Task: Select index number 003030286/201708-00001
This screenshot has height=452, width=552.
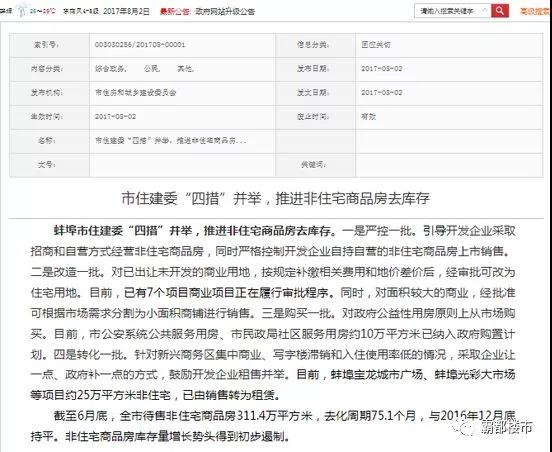Action: [x=140, y=45]
